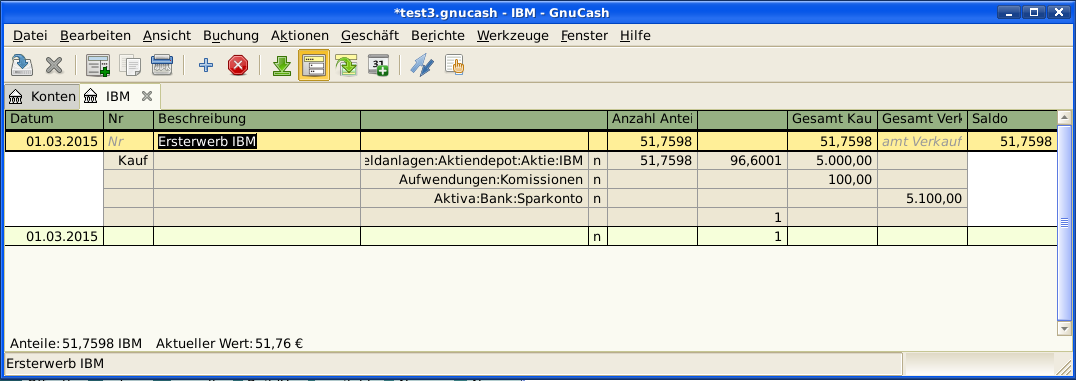This screenshot has height=381, width=1076.
Task: Click the green down-arrow Blank transaction icon
Action: (x=282, y=66)
